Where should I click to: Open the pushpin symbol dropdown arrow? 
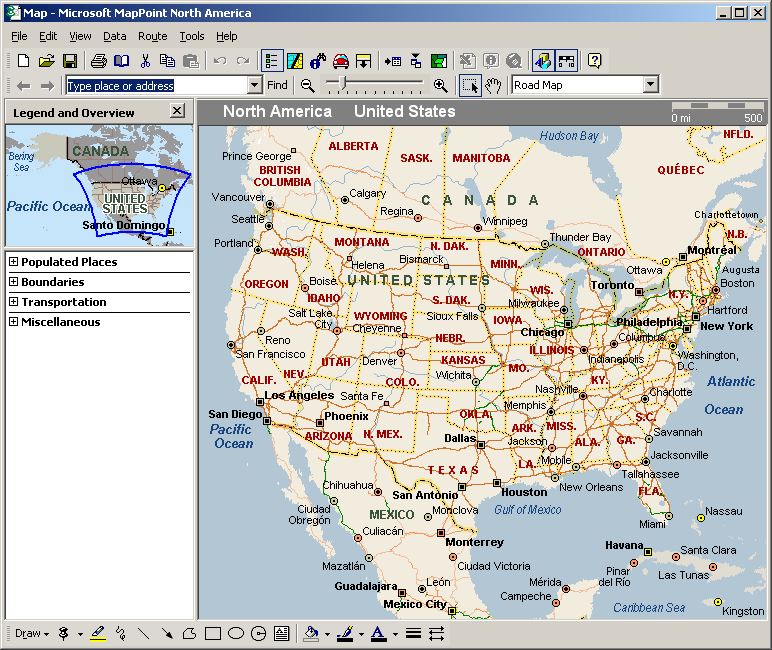pos(80,634)
